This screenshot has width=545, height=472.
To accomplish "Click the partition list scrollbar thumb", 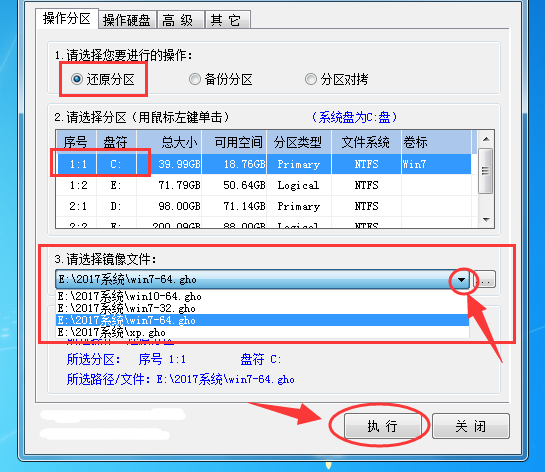I will (x=486, y=171).
